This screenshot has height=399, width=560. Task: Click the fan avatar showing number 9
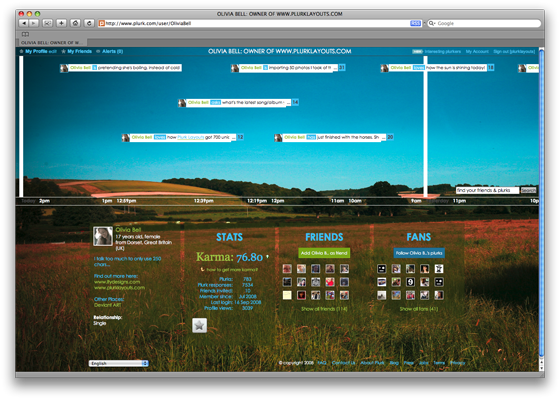[410, 282]
